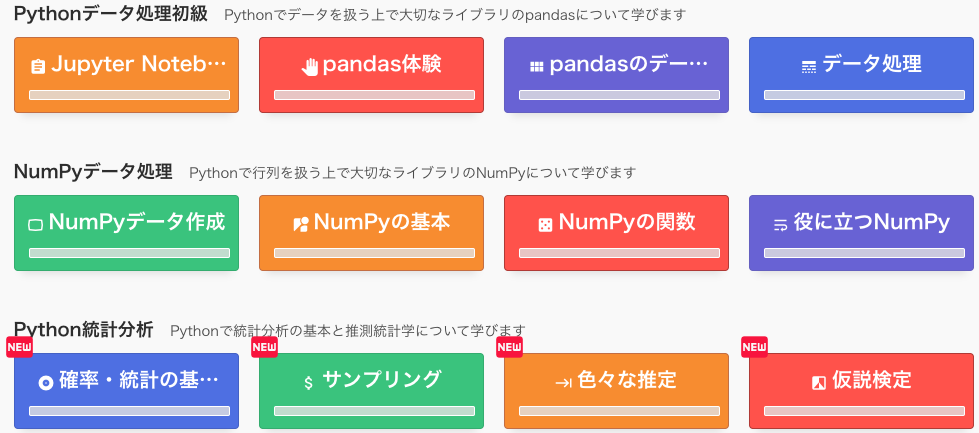Click the grid icon on pandasのデー… card
The height and width of the screenshot is (433, 979).
[x=536, y=67]
